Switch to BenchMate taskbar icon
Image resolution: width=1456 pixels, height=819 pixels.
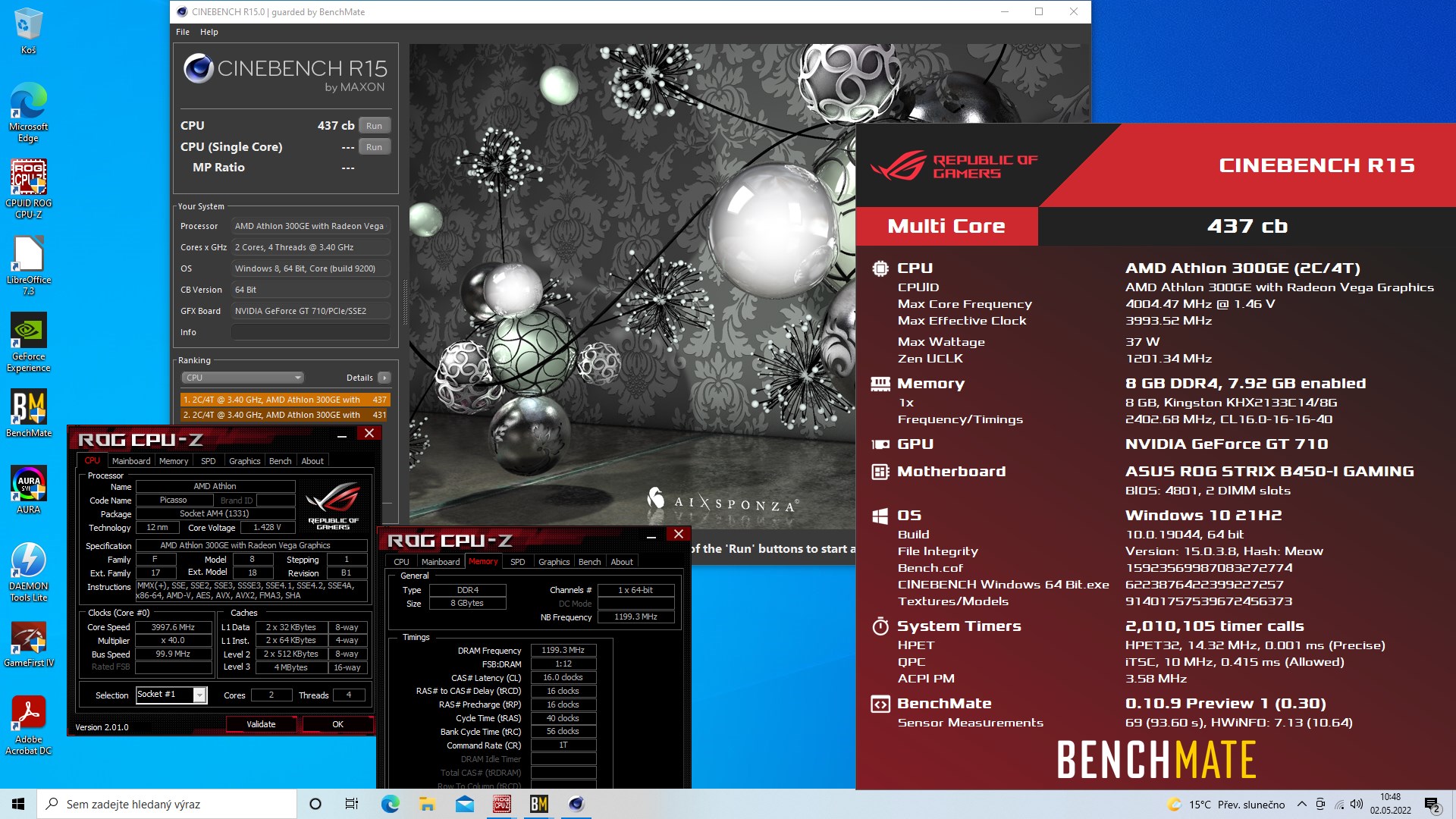click(x=538, y=804)
